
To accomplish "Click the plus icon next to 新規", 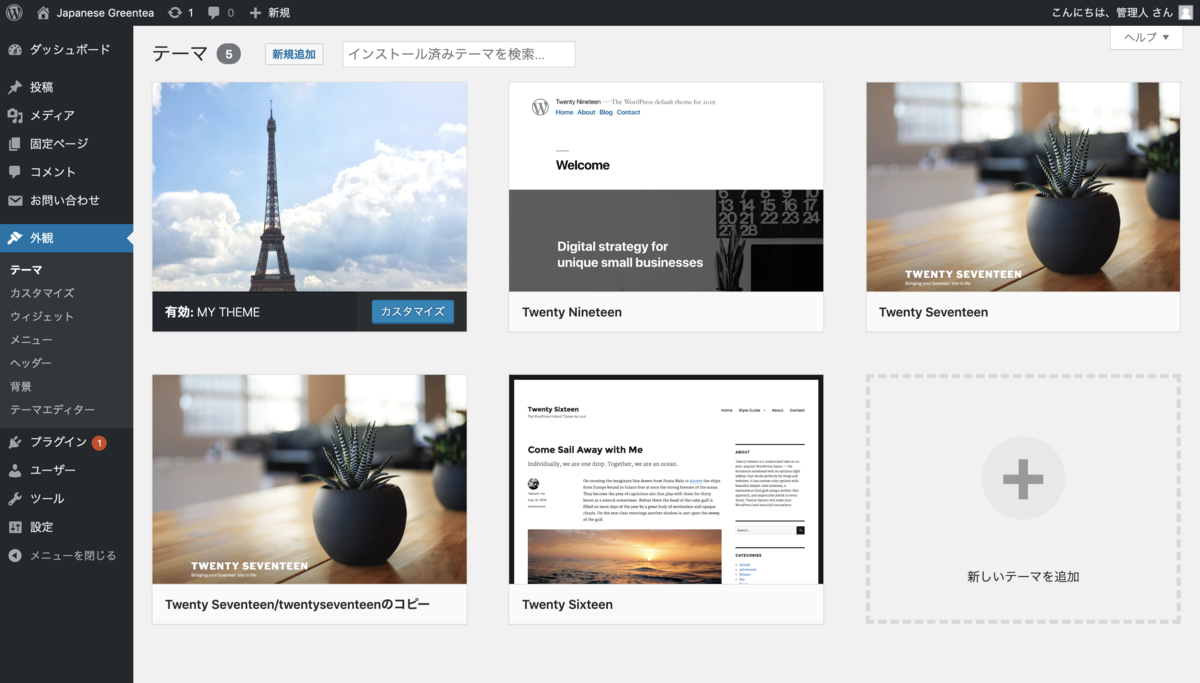I will point(255,13).
